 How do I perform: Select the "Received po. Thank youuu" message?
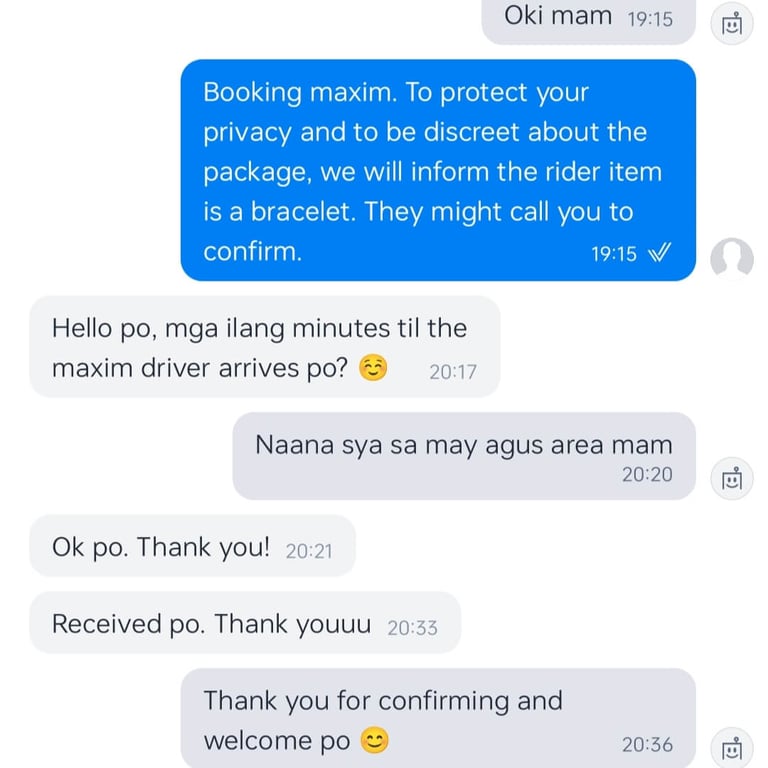[245, 623]
